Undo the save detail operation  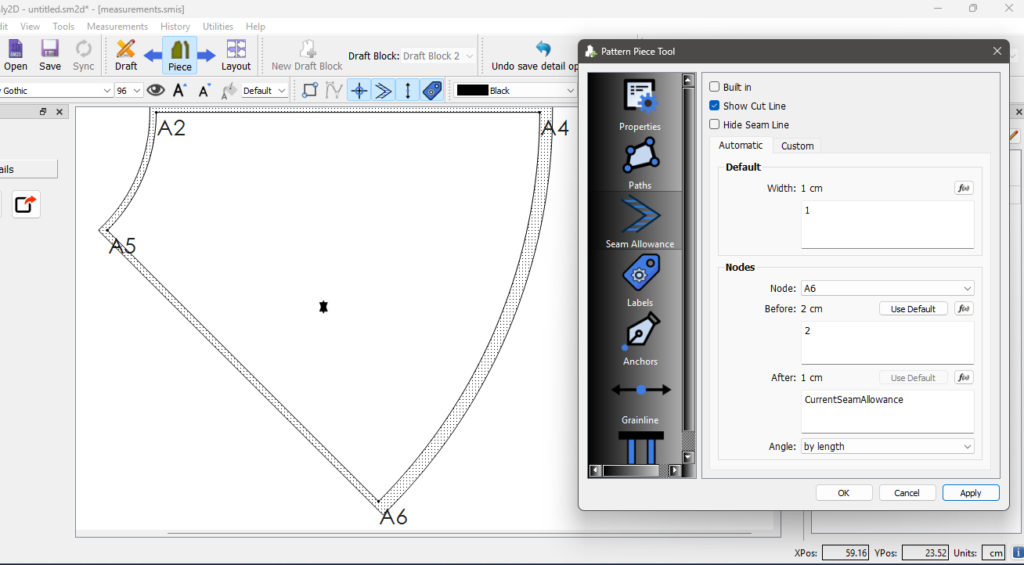tap(543, 55)
